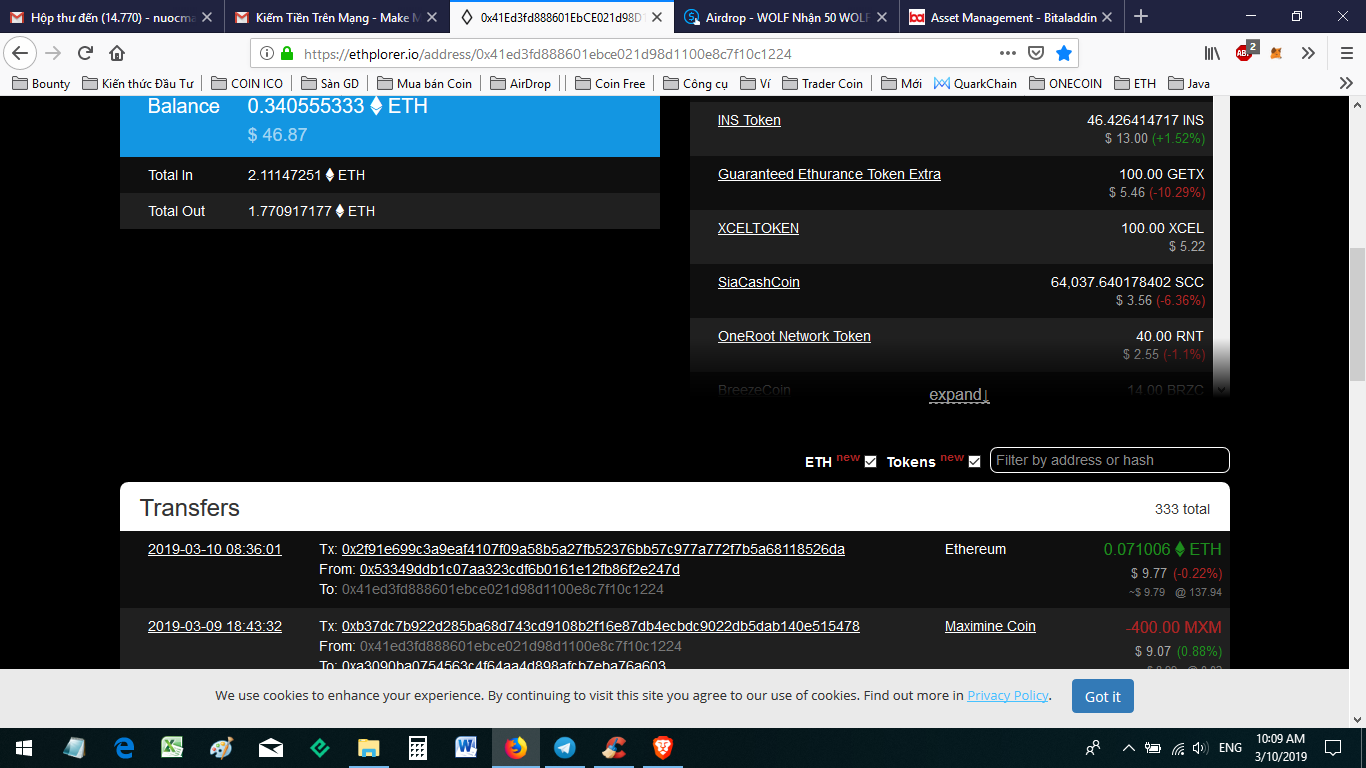Switch to the Gmail inbox tab
The image size is (1366, 768).
(112, 17)
